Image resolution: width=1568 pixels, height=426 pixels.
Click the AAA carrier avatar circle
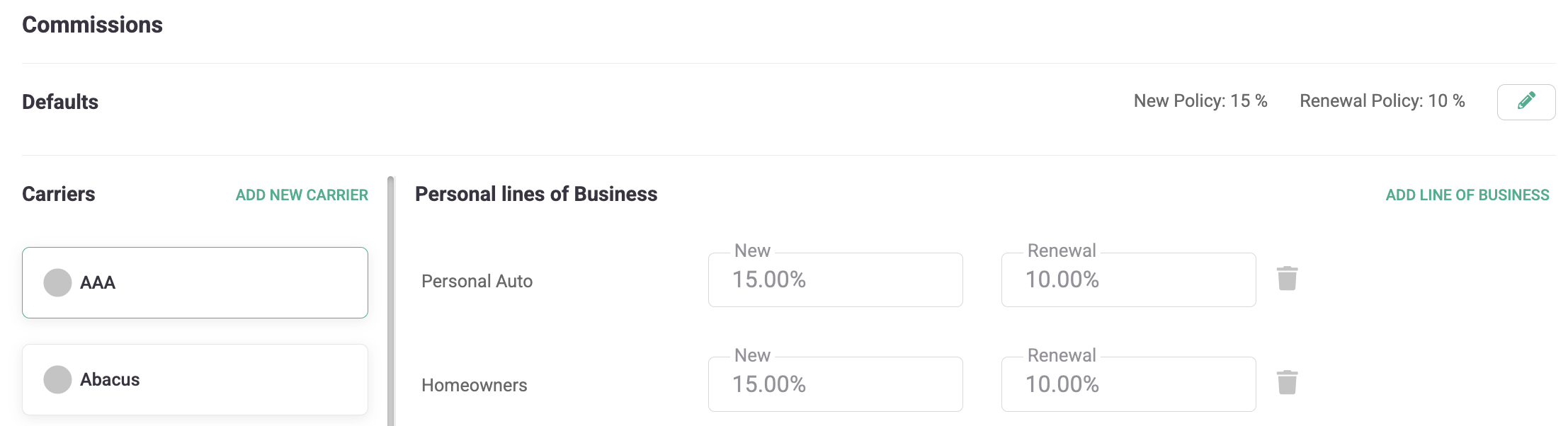coord(57,282)
